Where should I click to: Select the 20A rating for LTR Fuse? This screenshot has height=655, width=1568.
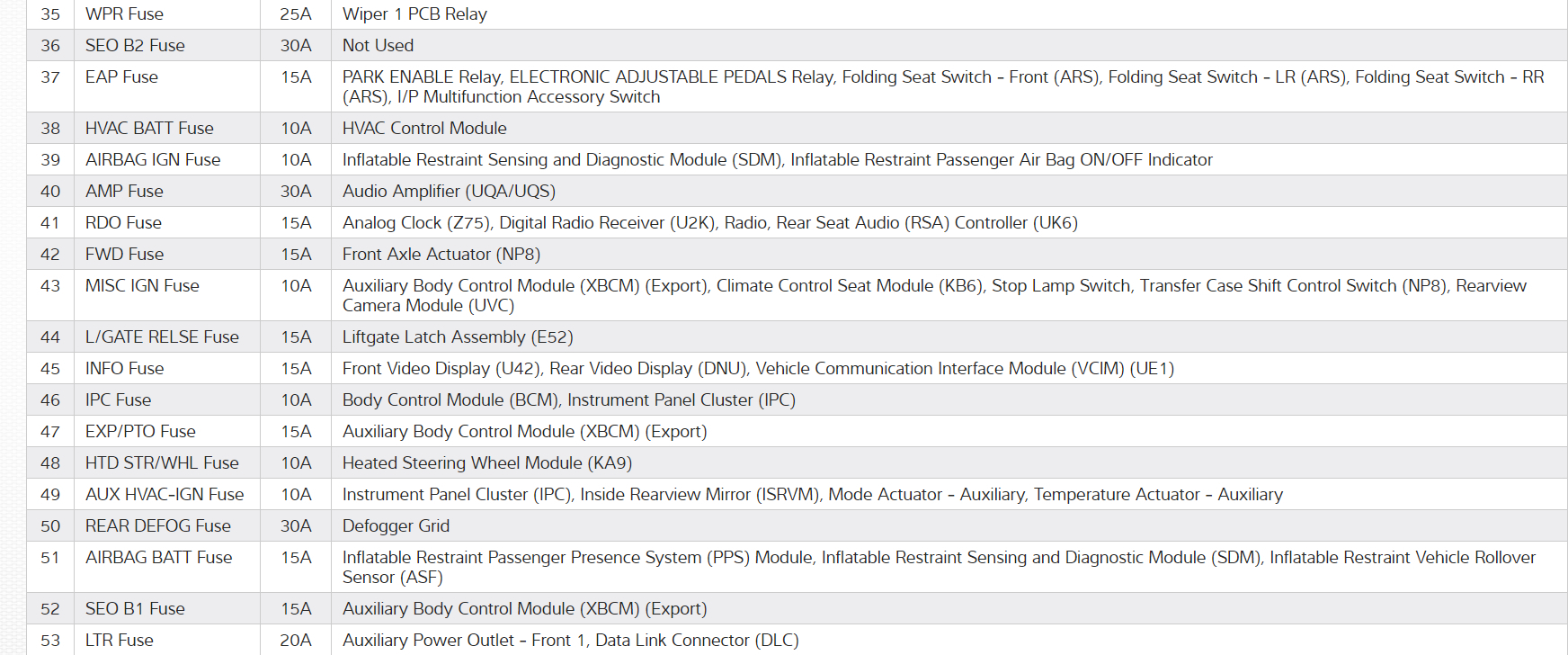click(296, 641)
